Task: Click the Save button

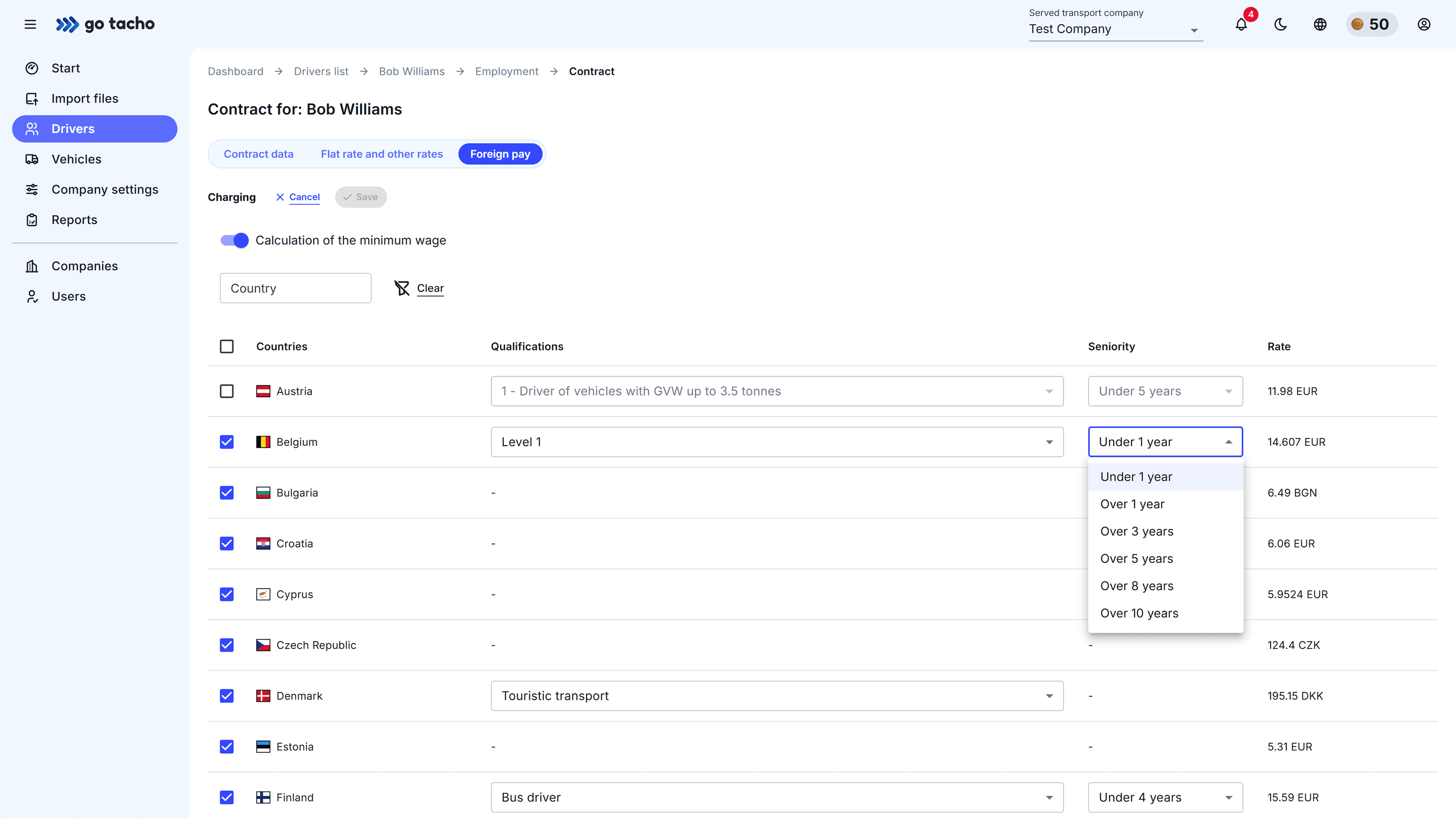Action: (x=361, y=197)
